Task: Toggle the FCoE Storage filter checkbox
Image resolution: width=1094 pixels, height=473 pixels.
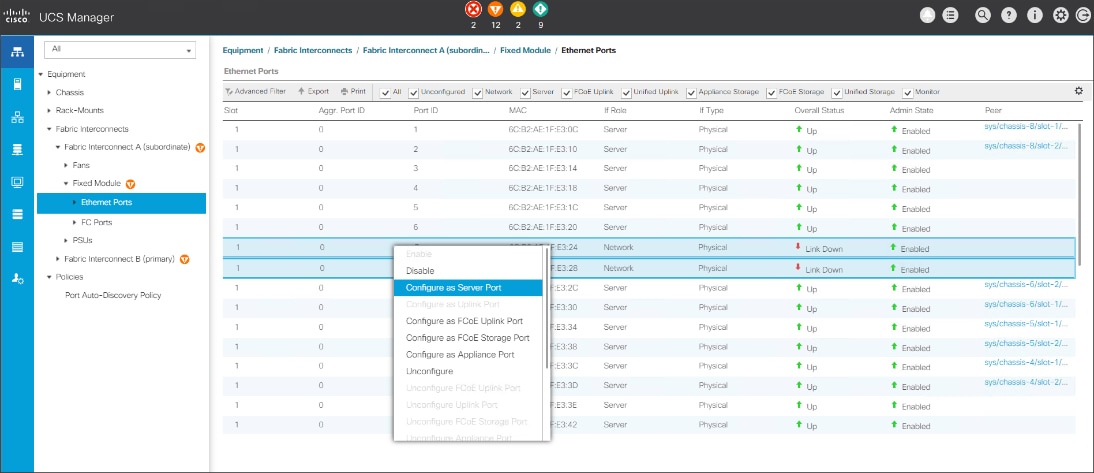Action: pyautogui.click(x=772, y=92)
